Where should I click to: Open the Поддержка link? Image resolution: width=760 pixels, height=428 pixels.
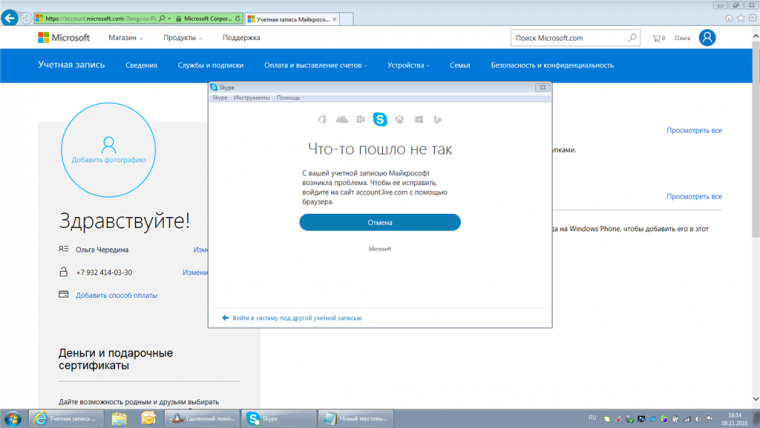241,37
